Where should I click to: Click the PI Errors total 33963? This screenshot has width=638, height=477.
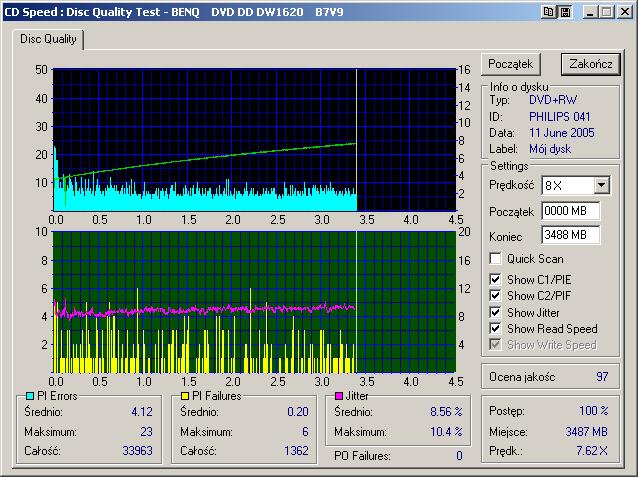point(138,451)
